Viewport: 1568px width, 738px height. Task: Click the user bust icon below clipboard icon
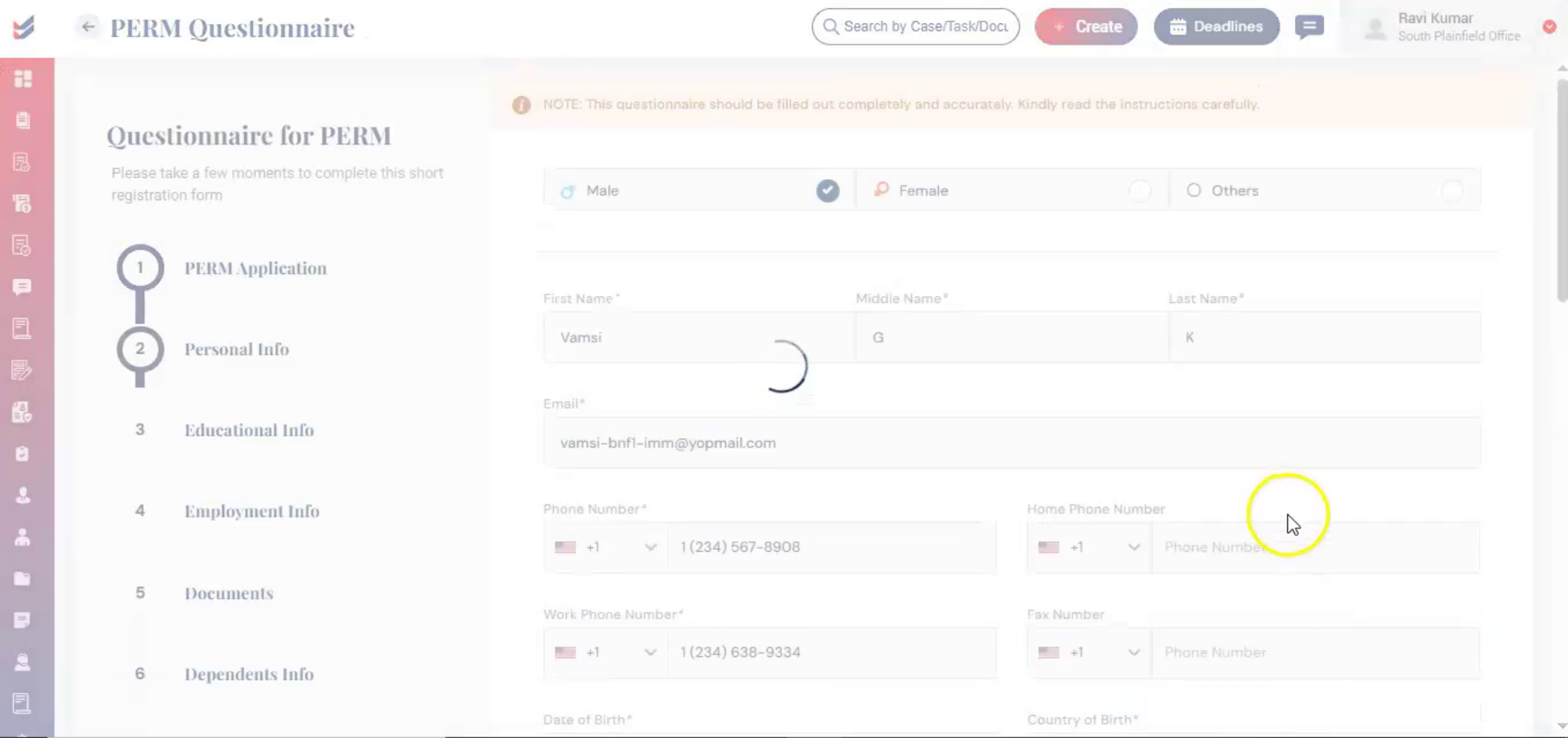point(23,495)
